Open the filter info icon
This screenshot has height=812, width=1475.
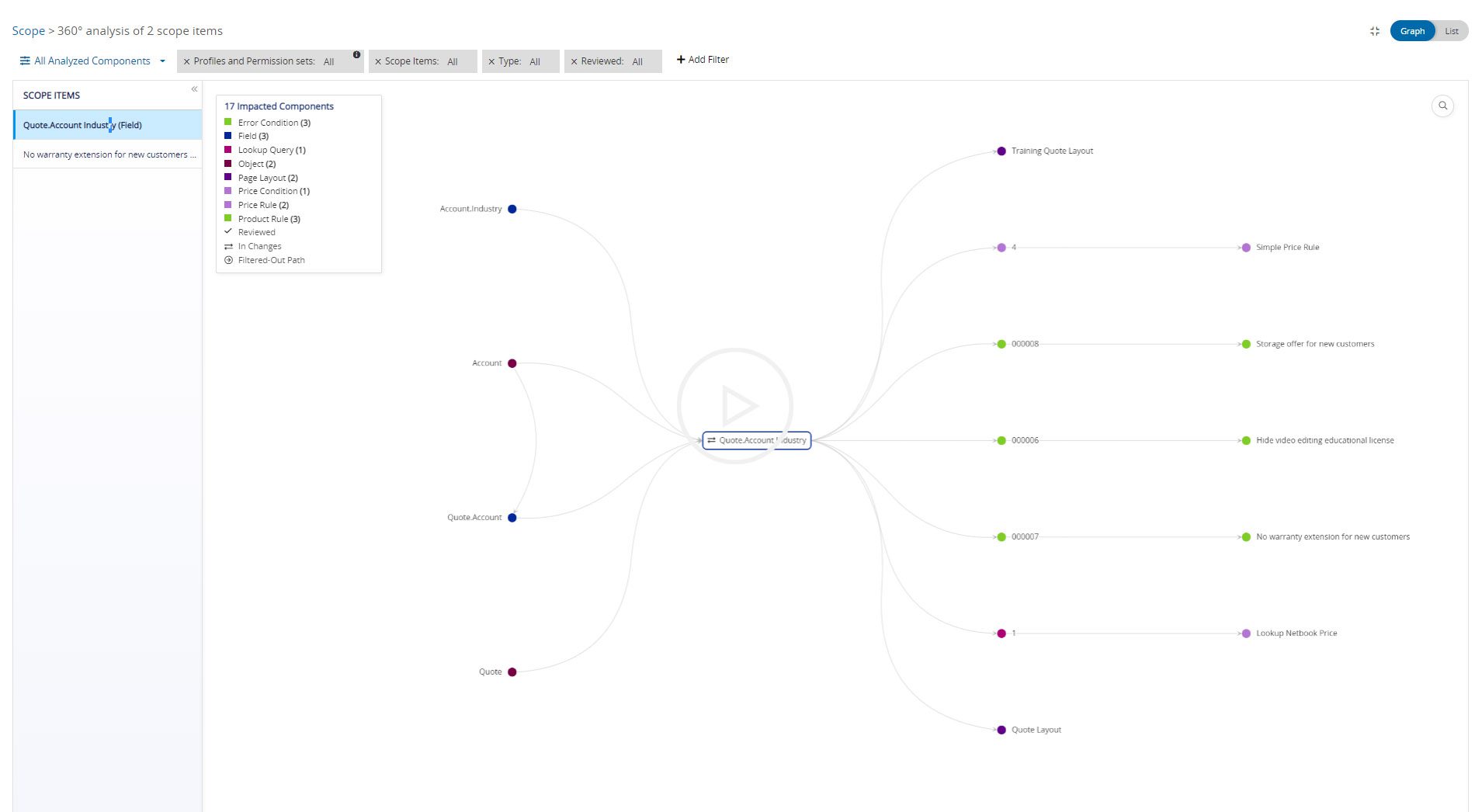point(356,54)
